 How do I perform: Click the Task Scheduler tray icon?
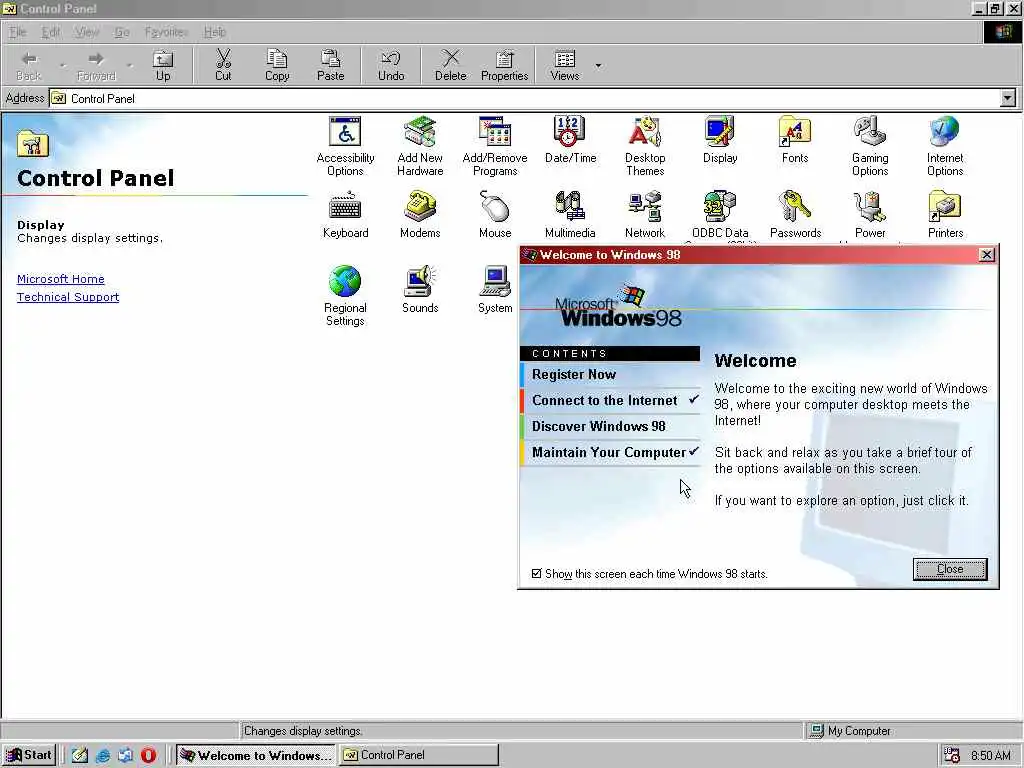(952, 756)
